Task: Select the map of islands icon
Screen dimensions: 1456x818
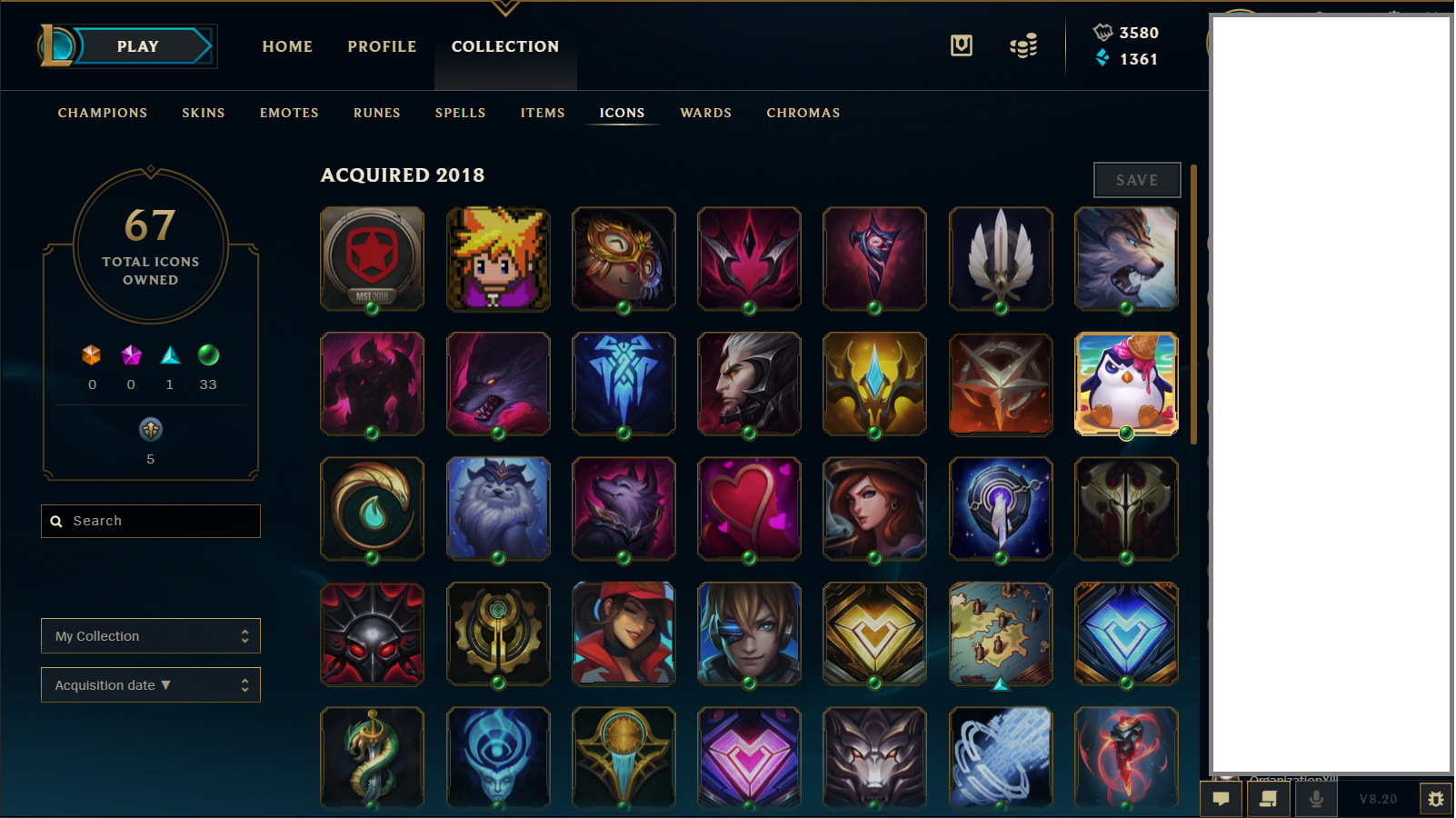Action: coord(1001,634)
